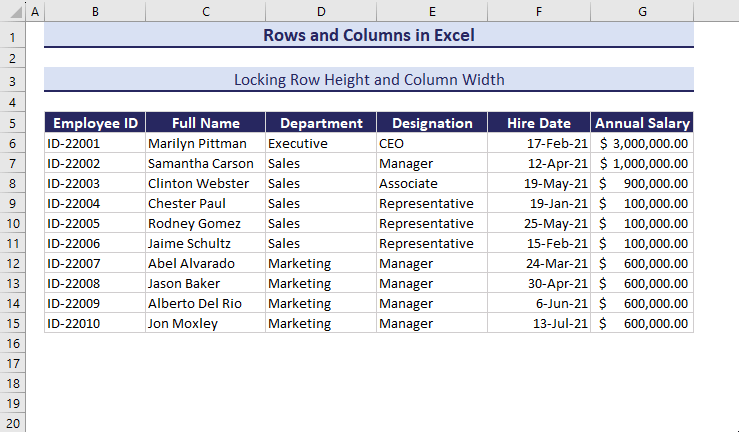Select row 12 header
739x432 pixels.
tap(12, 263)
